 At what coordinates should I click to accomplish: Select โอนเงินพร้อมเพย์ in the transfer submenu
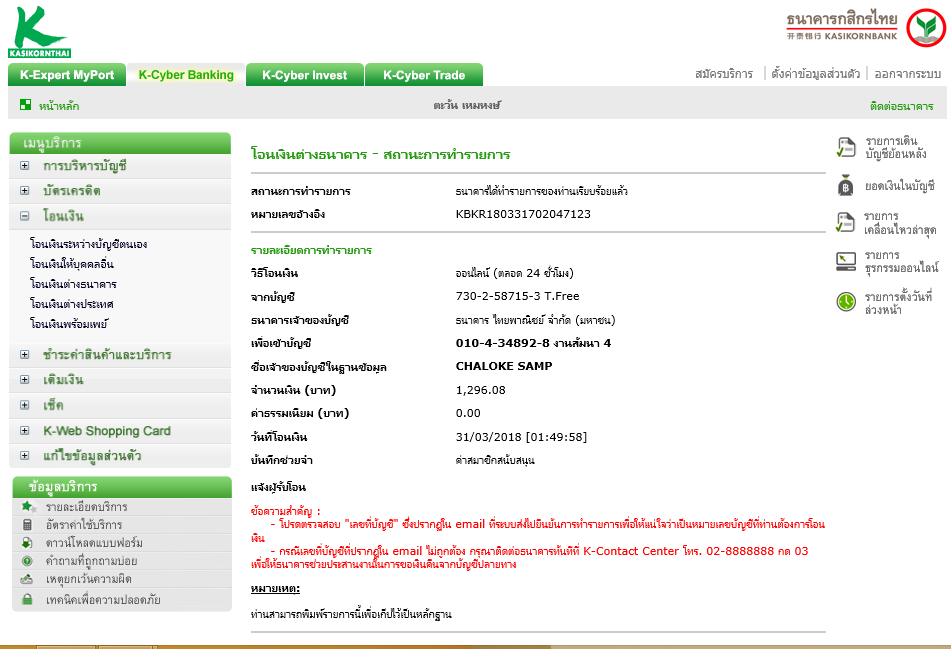[x=69, y=324]
